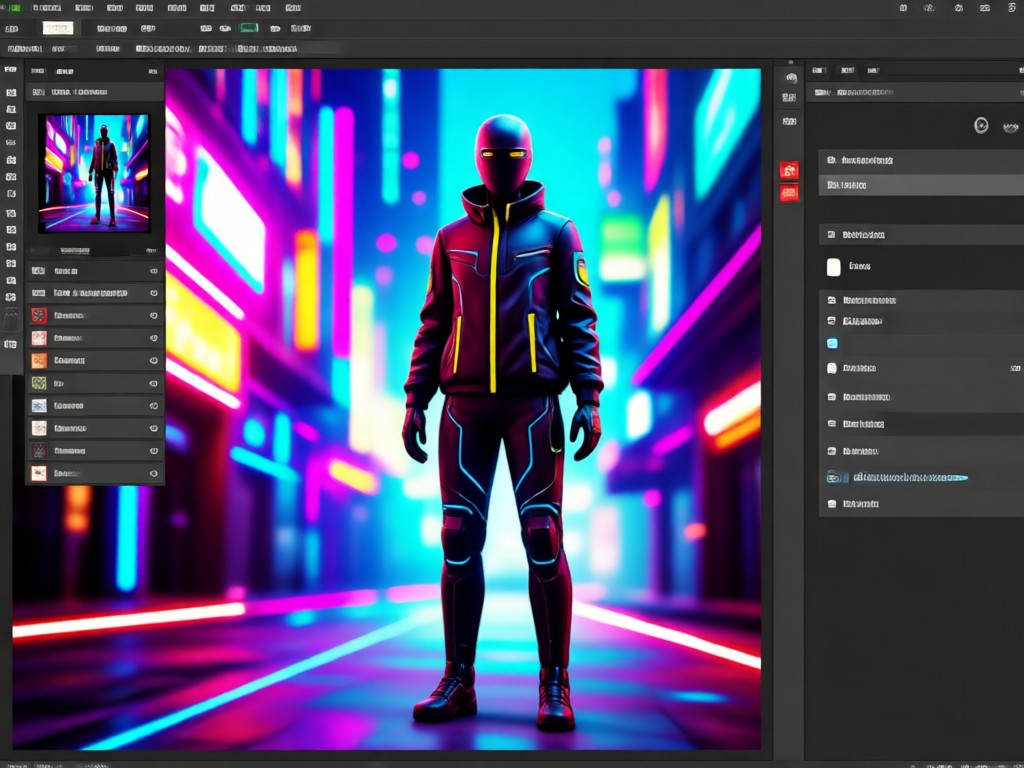
Task: Click the neon city figure on the main canvas
Action: point(504,423)
